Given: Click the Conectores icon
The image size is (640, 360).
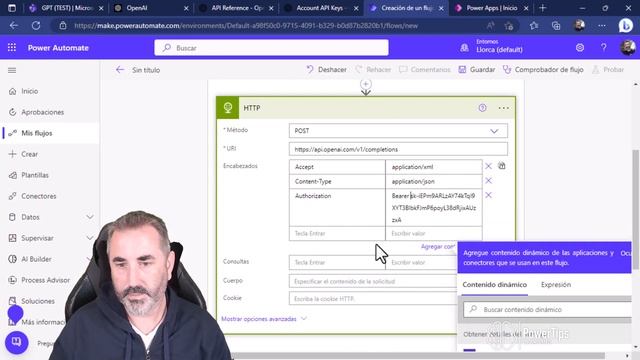Looking at the screenshot, I should [12, 196].
